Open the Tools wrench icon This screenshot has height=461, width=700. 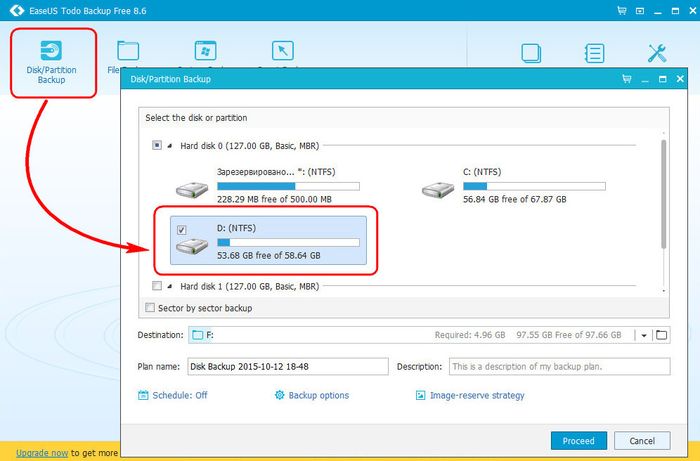(x=657, y=53)
